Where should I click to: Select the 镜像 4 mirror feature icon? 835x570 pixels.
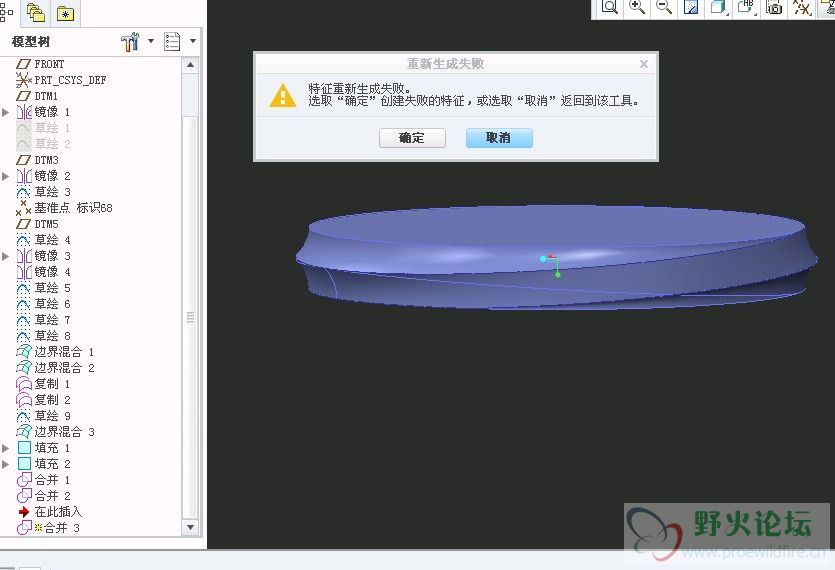pyautogui.click(x=24, y=272)
